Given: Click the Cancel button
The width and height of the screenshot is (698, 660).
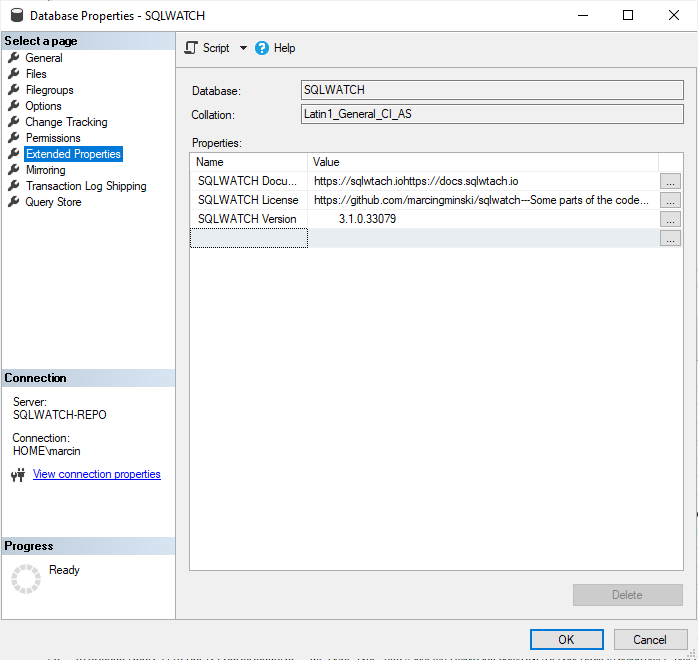Looking at the screenshot, I should pos(650,640).
